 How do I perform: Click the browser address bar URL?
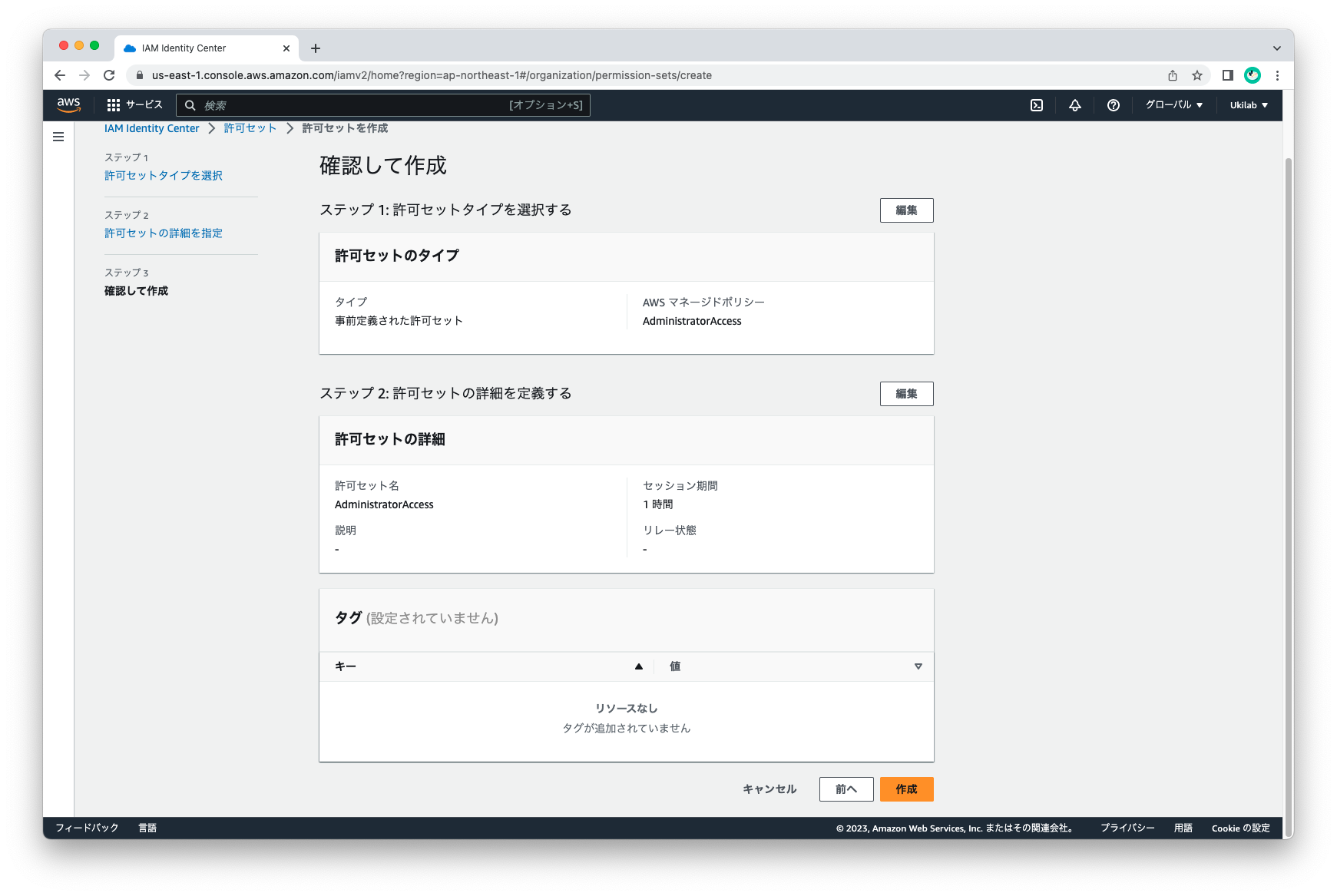pos(432,75)
